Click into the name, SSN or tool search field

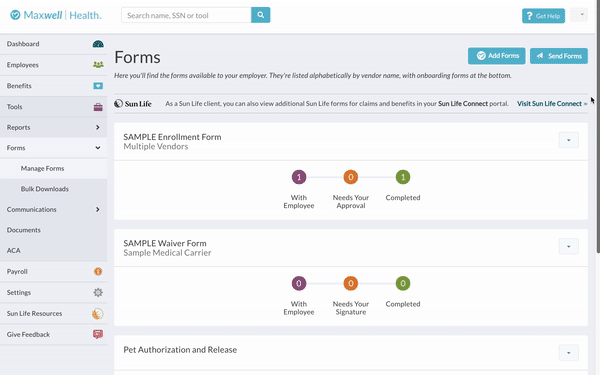pyautogui.click(x=186, y=15)
